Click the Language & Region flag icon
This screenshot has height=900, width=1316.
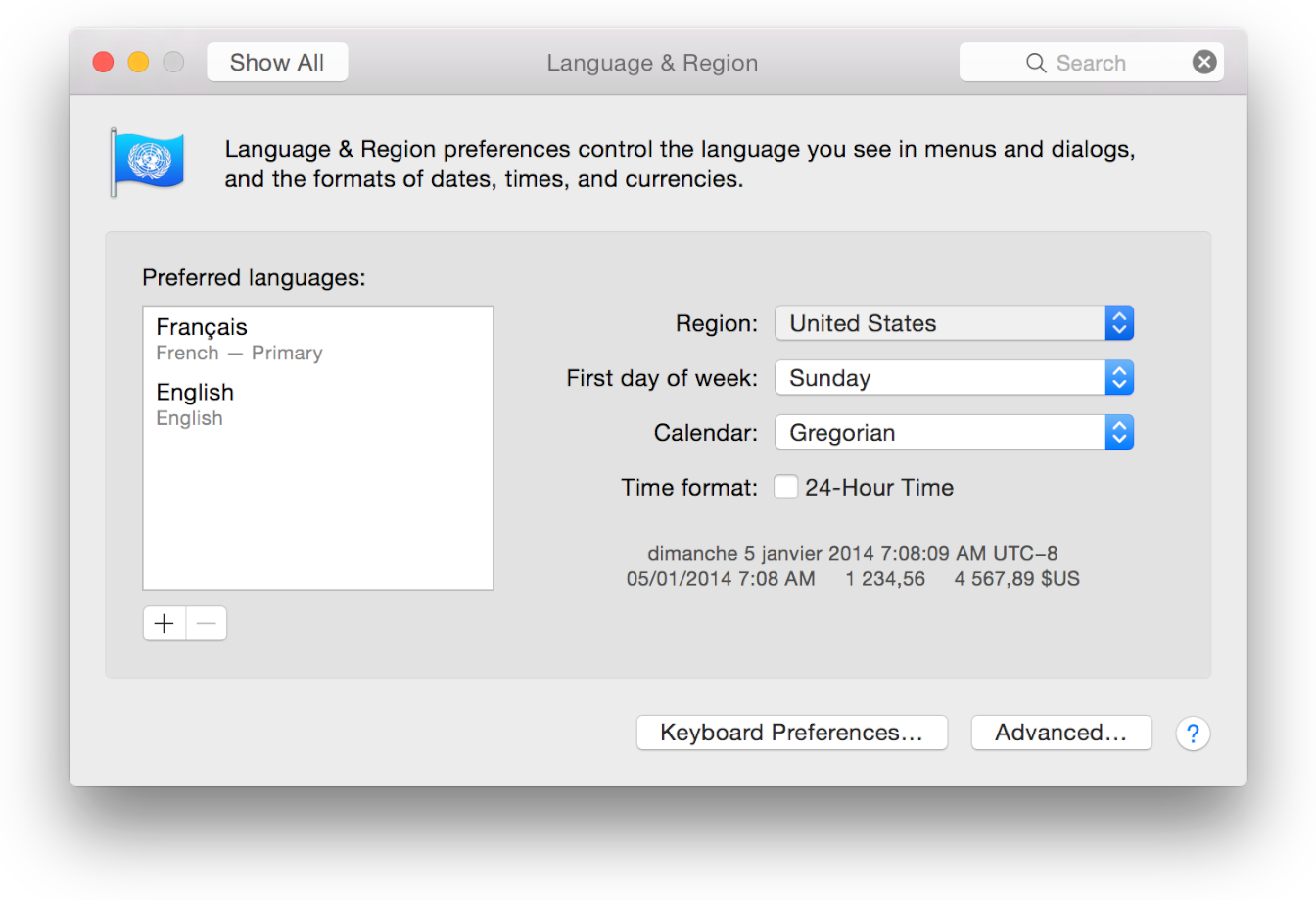click(148, 162)
